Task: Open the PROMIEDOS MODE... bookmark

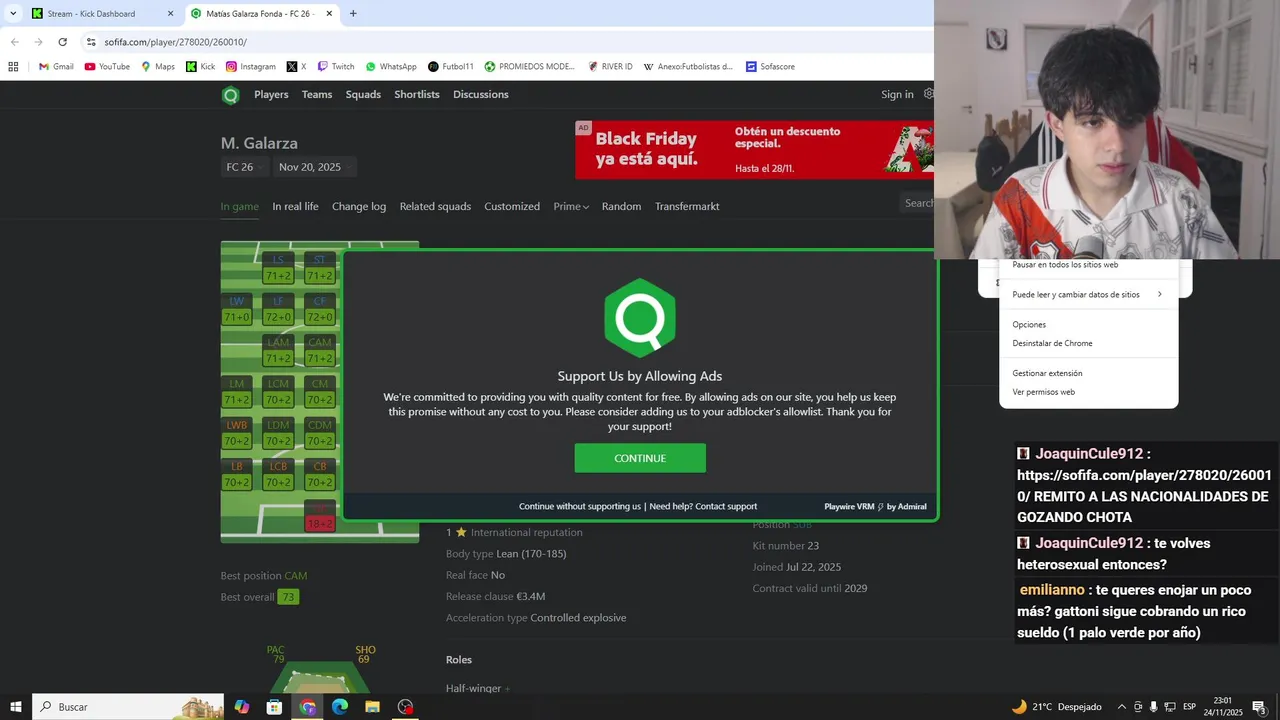Action: 530,67
